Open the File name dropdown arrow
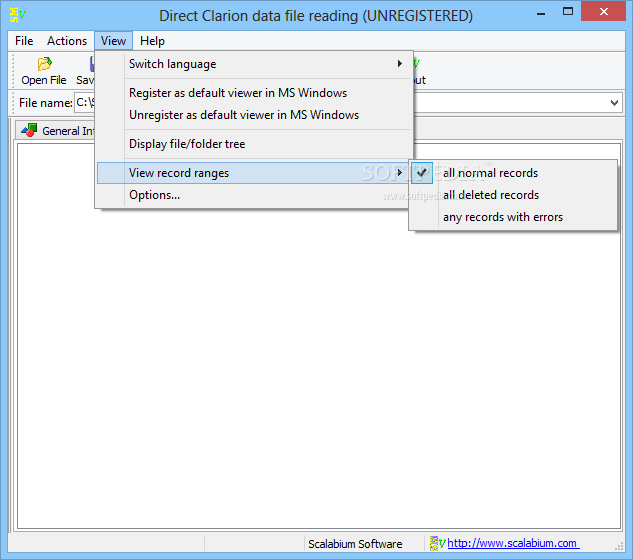633x560 pixels. pos(614,103)
